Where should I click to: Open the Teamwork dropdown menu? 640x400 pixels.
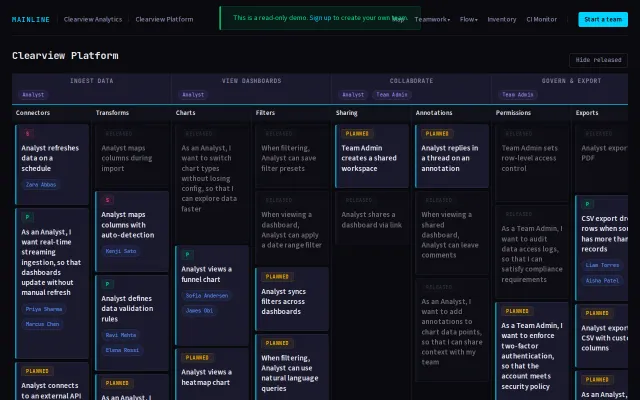(x=432, y=19)
